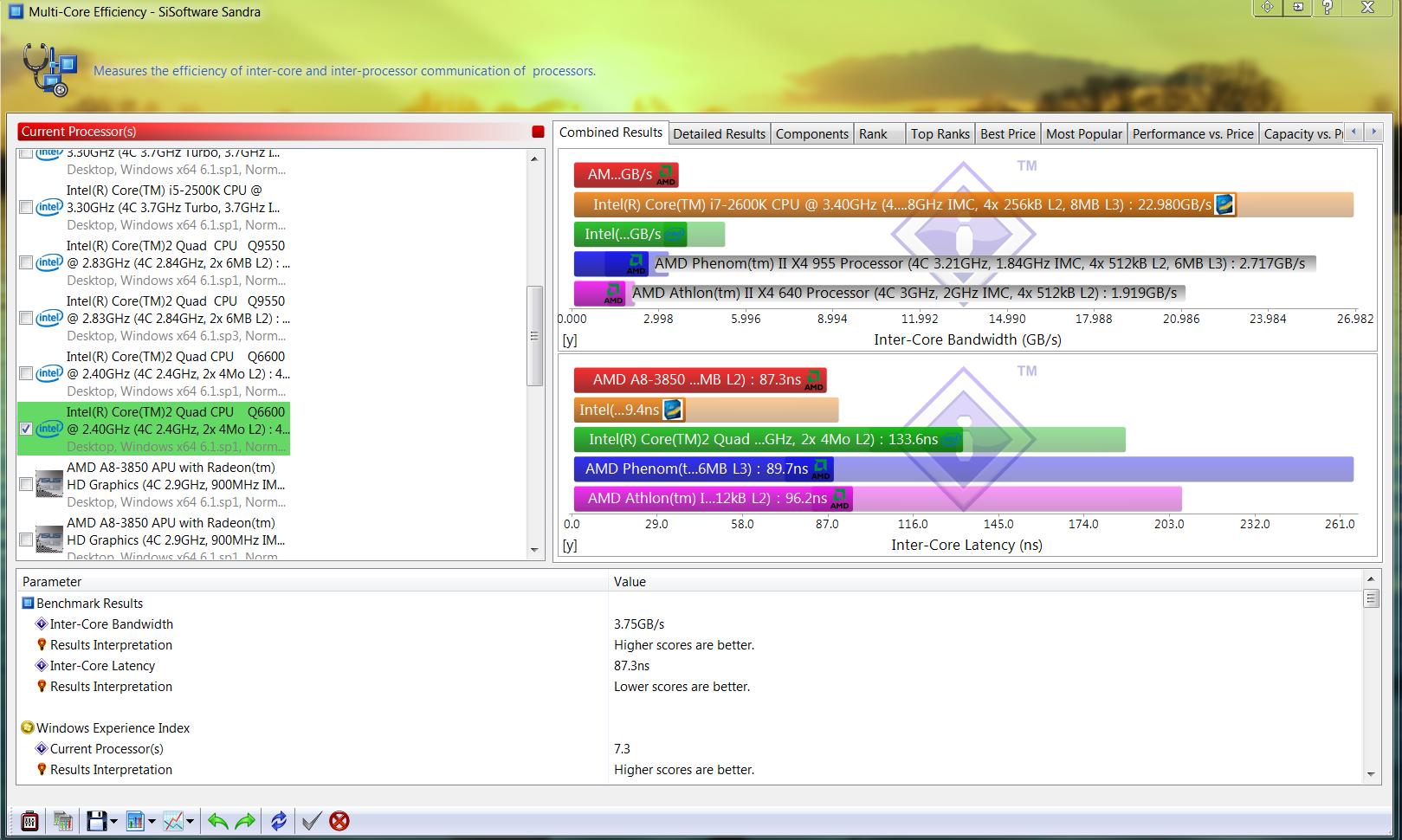The image size is (1402, 840).
Task: Click the green back arrow icon
Action: tap(217, 821)
